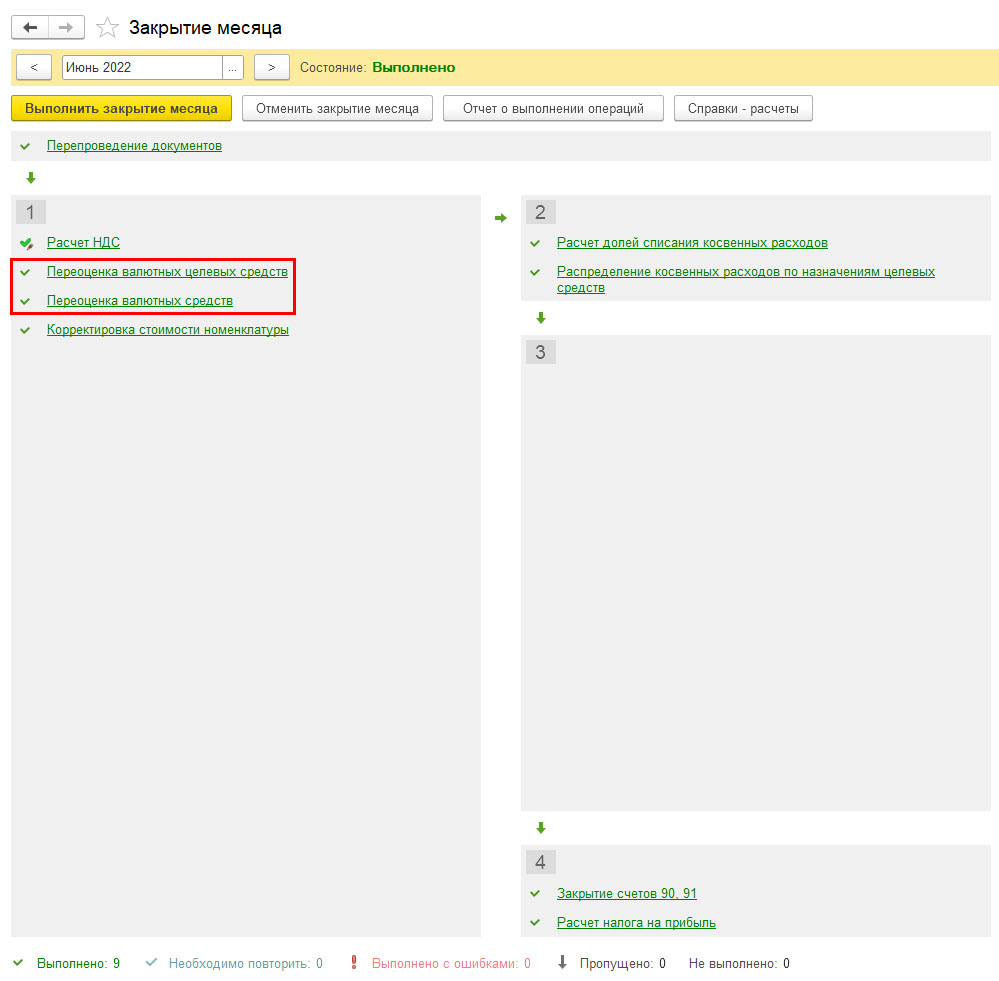Open Отчет о выполнении операций
The image size is (999, 981).
coord(553,108)
